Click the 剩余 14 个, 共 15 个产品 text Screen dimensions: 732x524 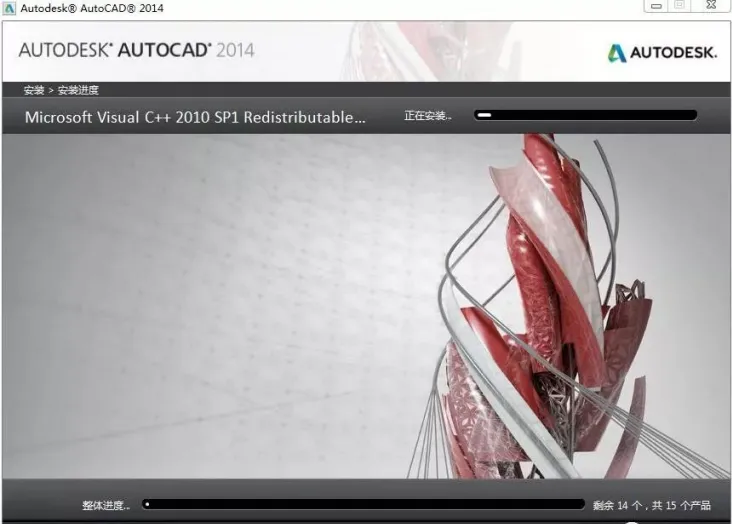coord(652,505)
